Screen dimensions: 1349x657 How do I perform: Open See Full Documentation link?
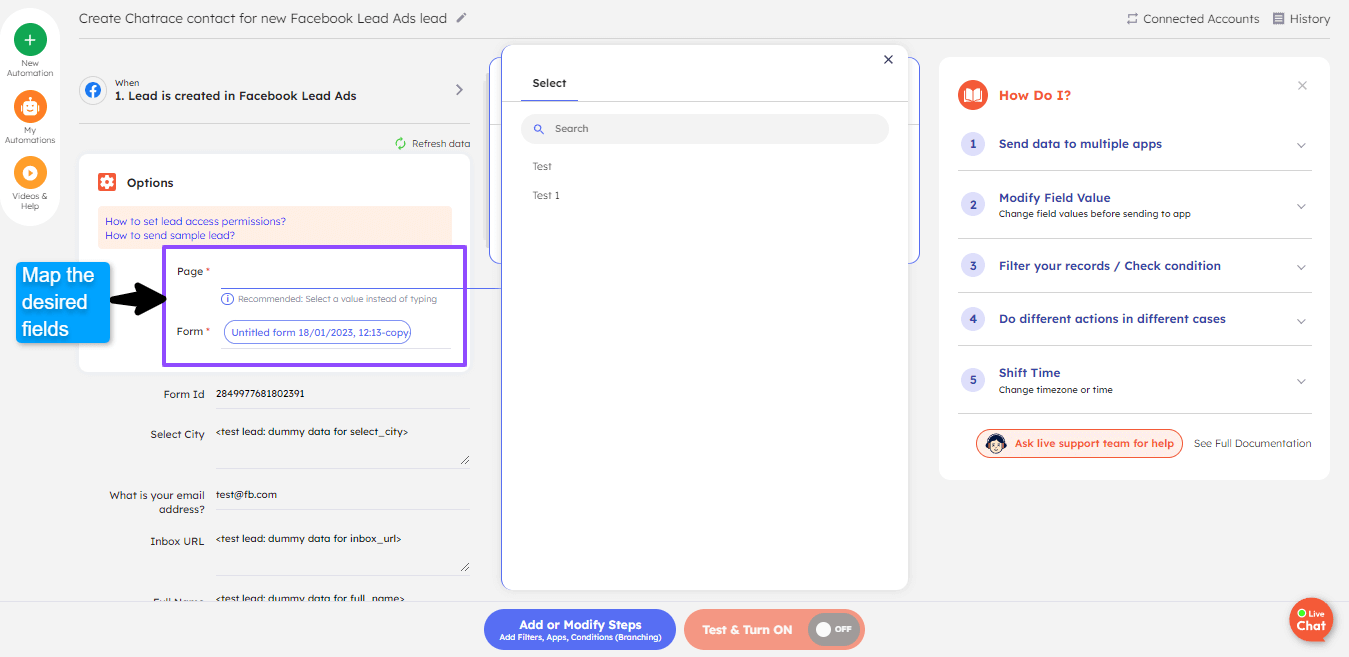coord(1251,443)
